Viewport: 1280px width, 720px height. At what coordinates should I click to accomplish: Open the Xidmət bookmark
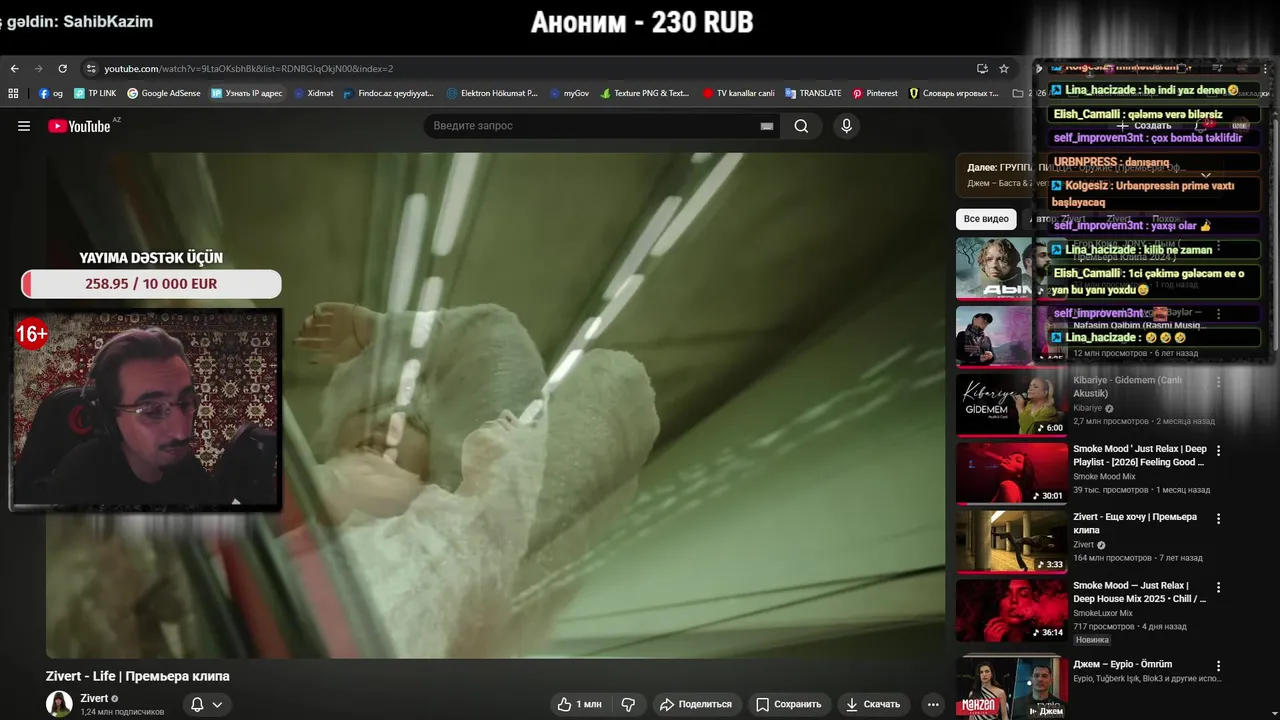(x=314, y=93)
